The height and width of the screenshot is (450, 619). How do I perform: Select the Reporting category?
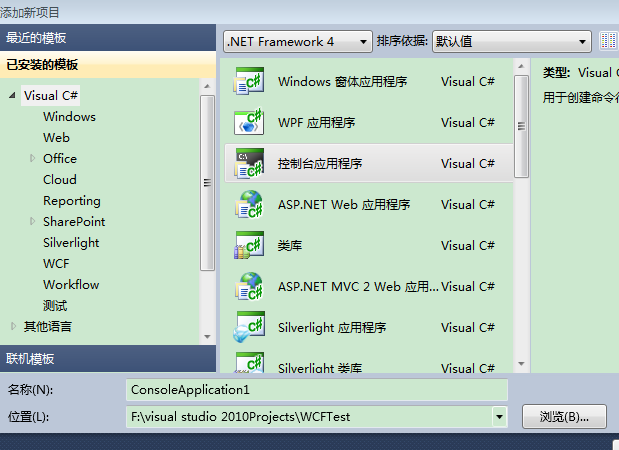coord(72,201)
